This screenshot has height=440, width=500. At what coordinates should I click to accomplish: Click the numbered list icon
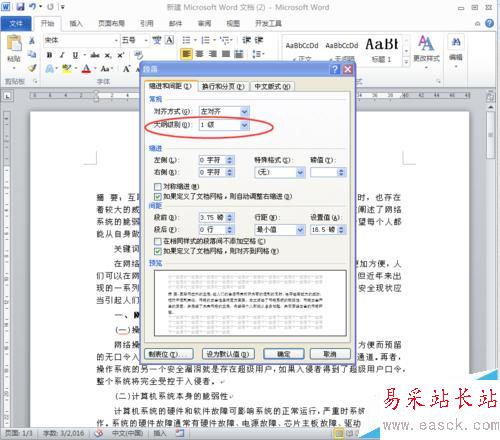[206, 40]
